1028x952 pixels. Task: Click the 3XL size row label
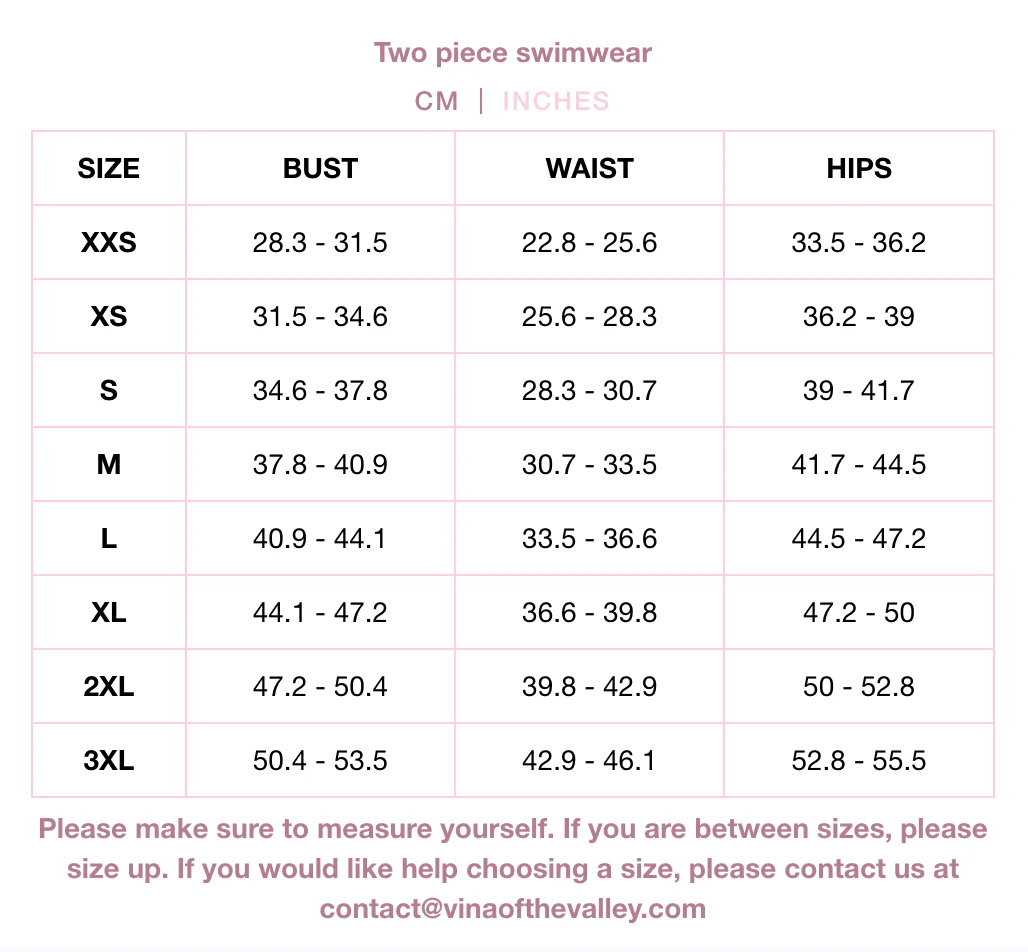pos(109,760)
